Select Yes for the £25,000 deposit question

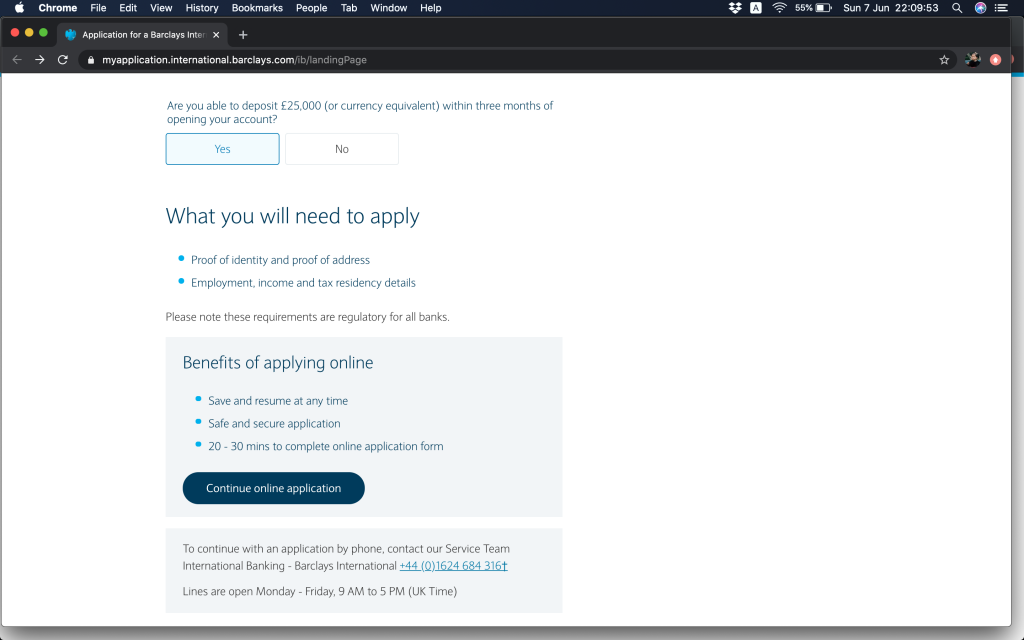tap(222, 149)
